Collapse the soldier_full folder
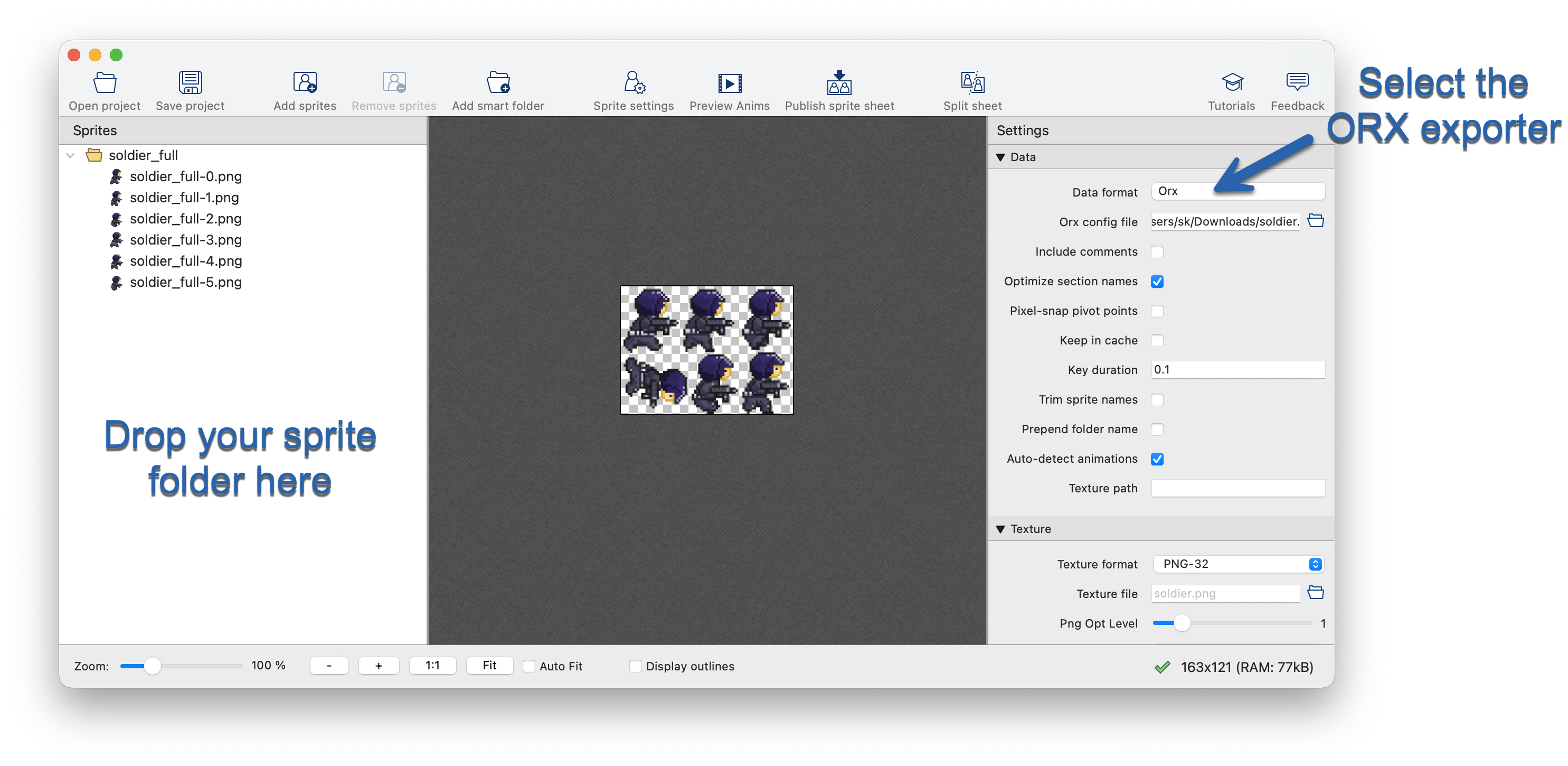The height and width of the screenshot is (766, 1568). [70, 155]
